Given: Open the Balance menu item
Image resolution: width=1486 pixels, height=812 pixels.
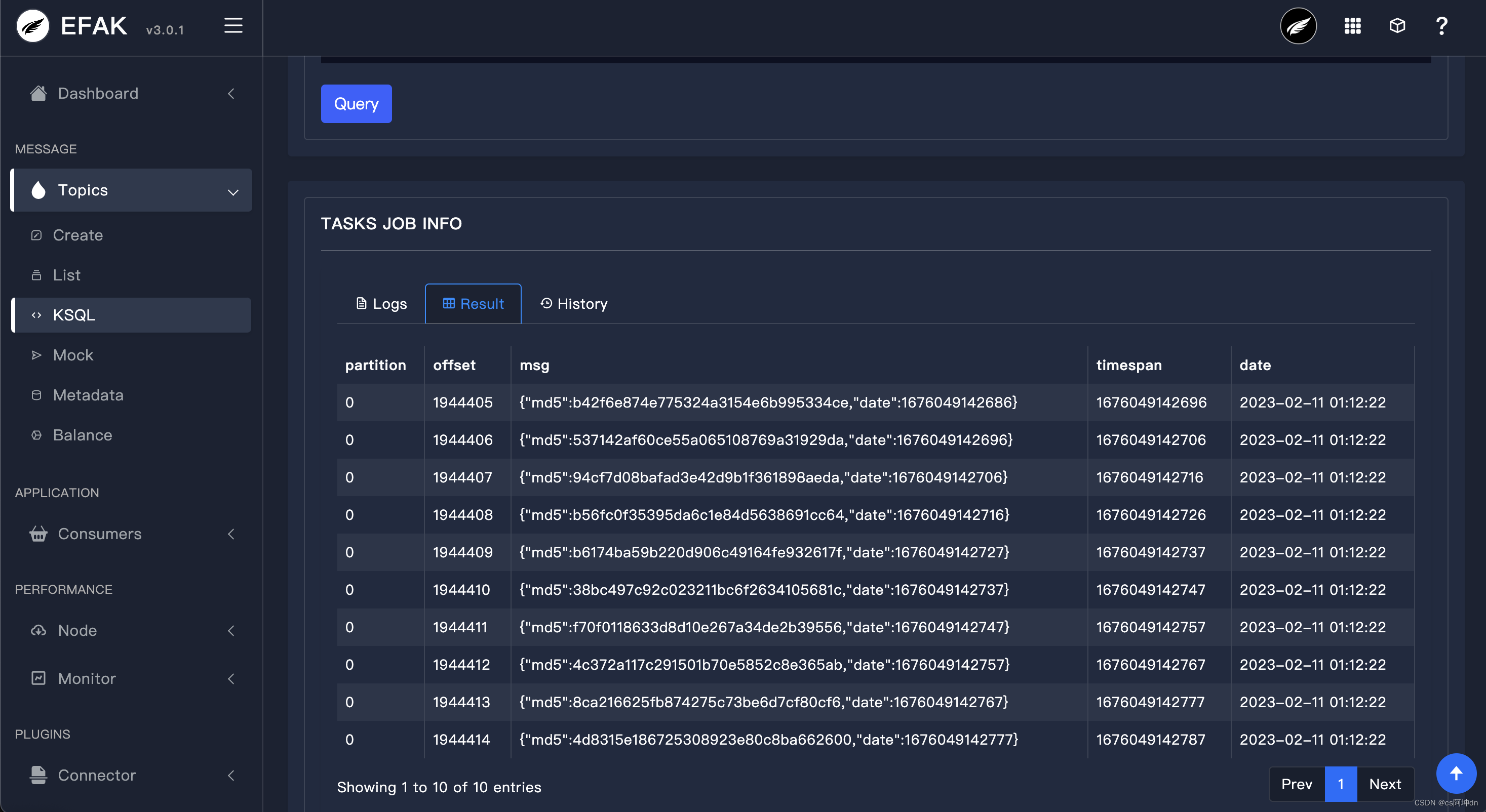Looking at the screenshot, I should [x=131, y=435].
